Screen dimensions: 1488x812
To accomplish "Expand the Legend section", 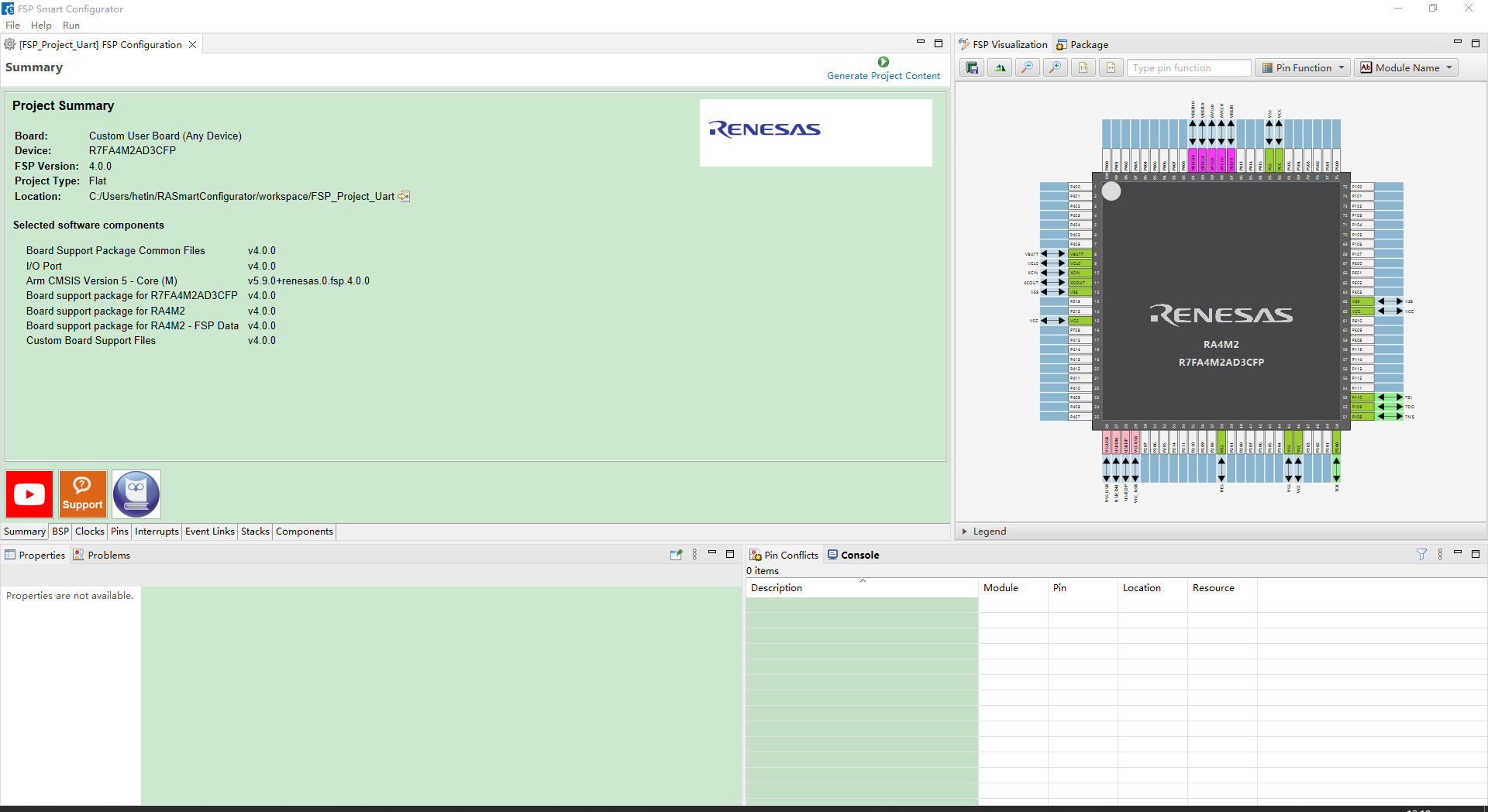I will tap(965, 532).
